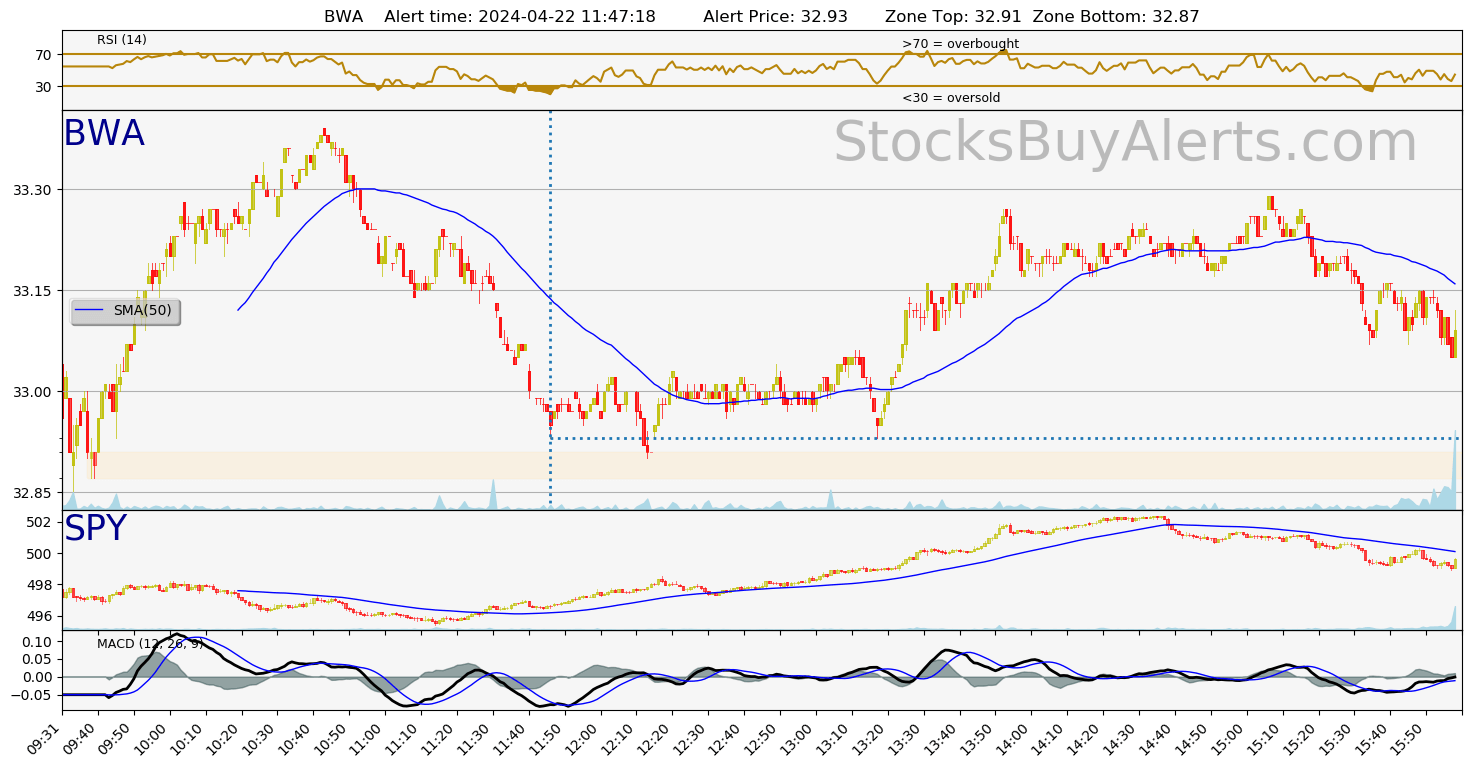Click the "<30 = oversold" annotation
This screenshot has height=768, width=1476.
click(951, 98)
